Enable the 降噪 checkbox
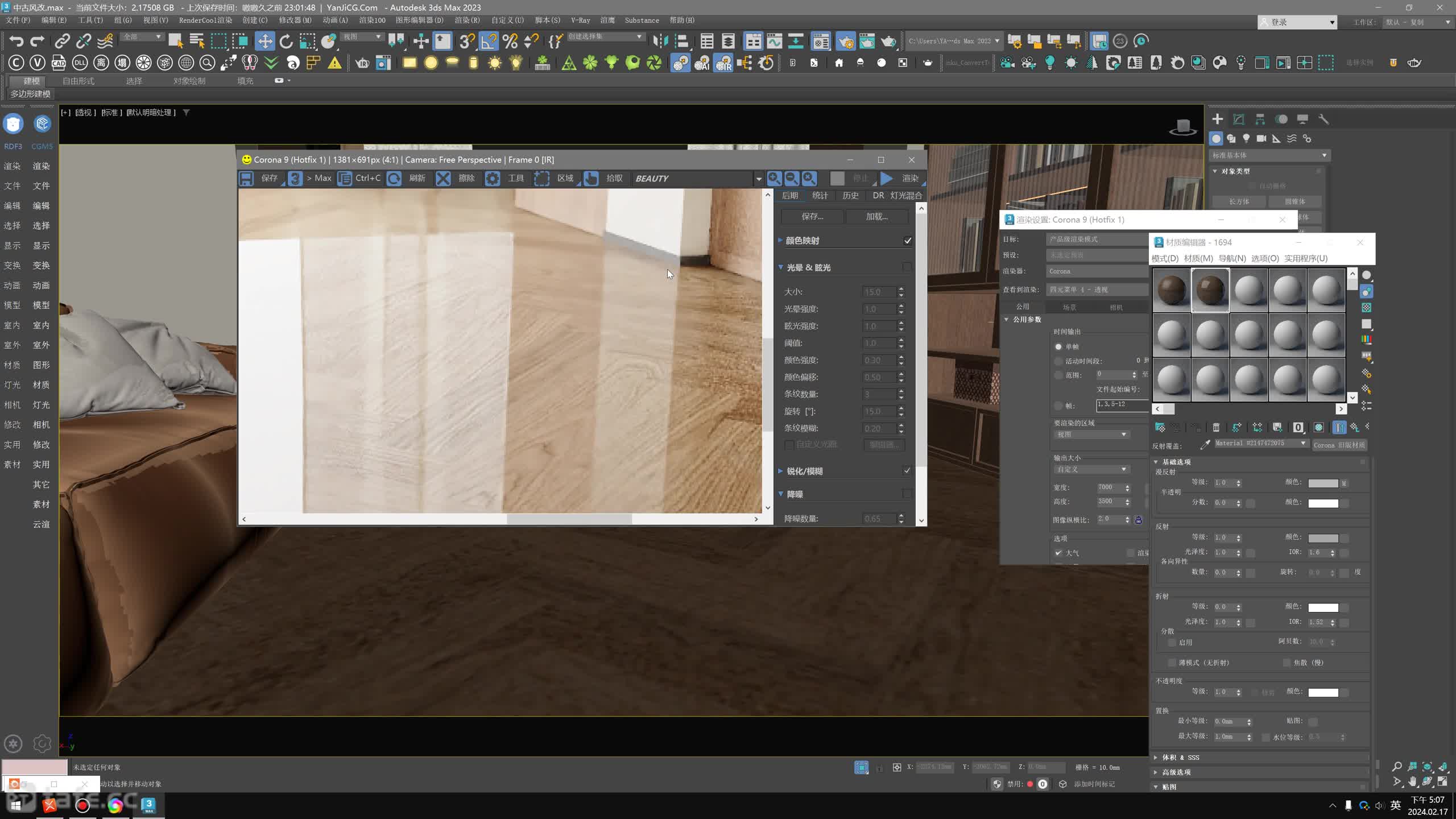 [x=907, y=494]
